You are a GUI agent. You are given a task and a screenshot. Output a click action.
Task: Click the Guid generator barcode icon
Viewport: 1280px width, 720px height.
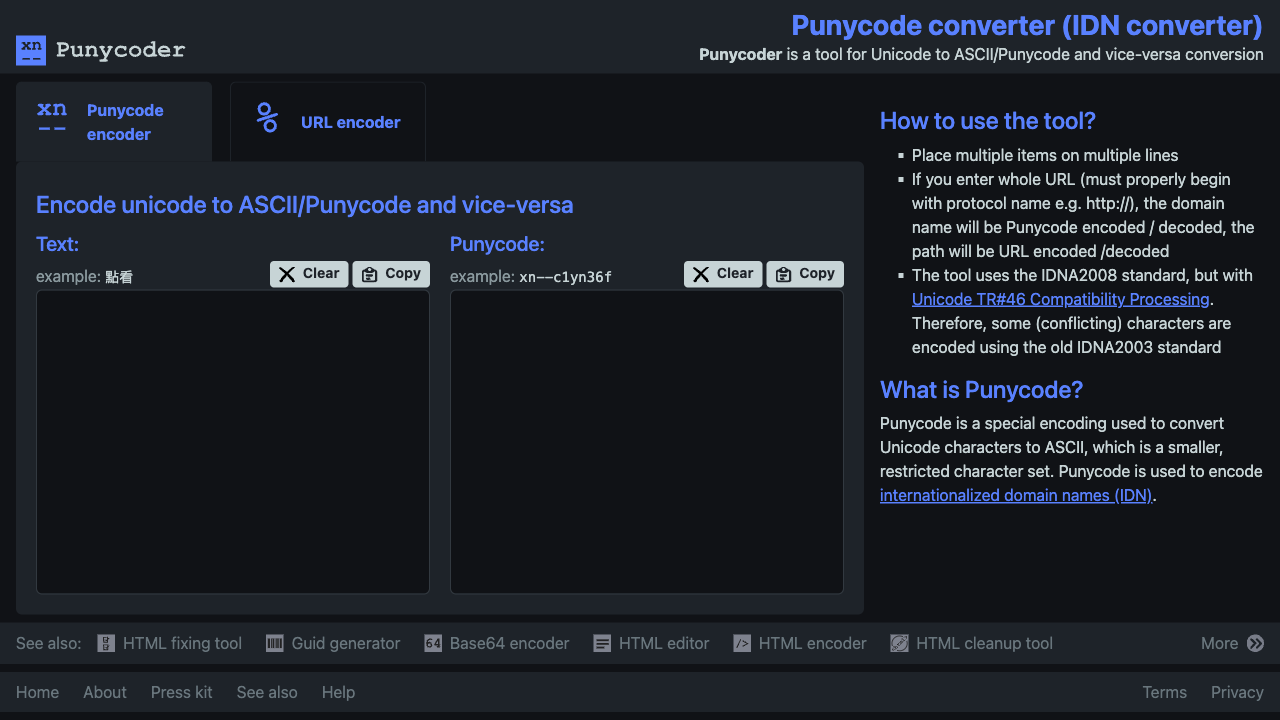[275, 644]
